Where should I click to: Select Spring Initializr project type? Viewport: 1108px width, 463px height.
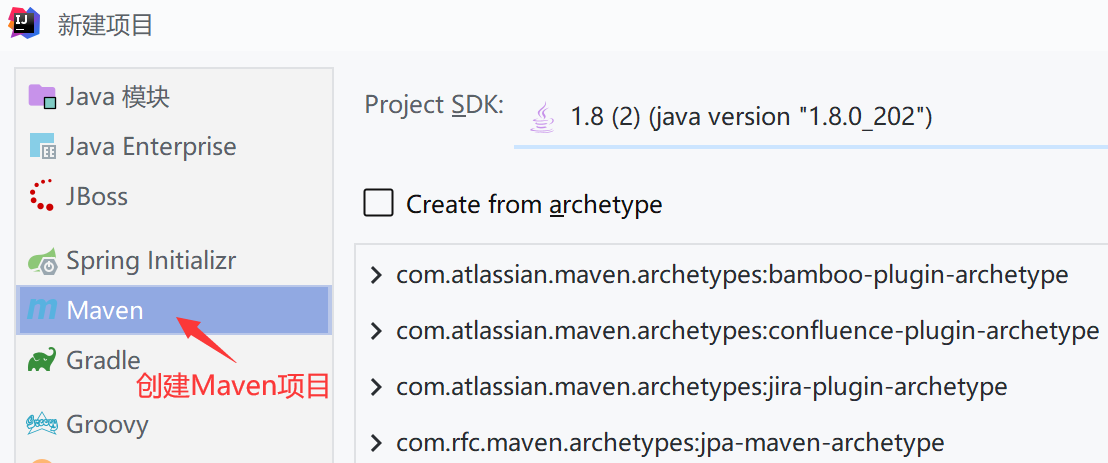[174, 262]
